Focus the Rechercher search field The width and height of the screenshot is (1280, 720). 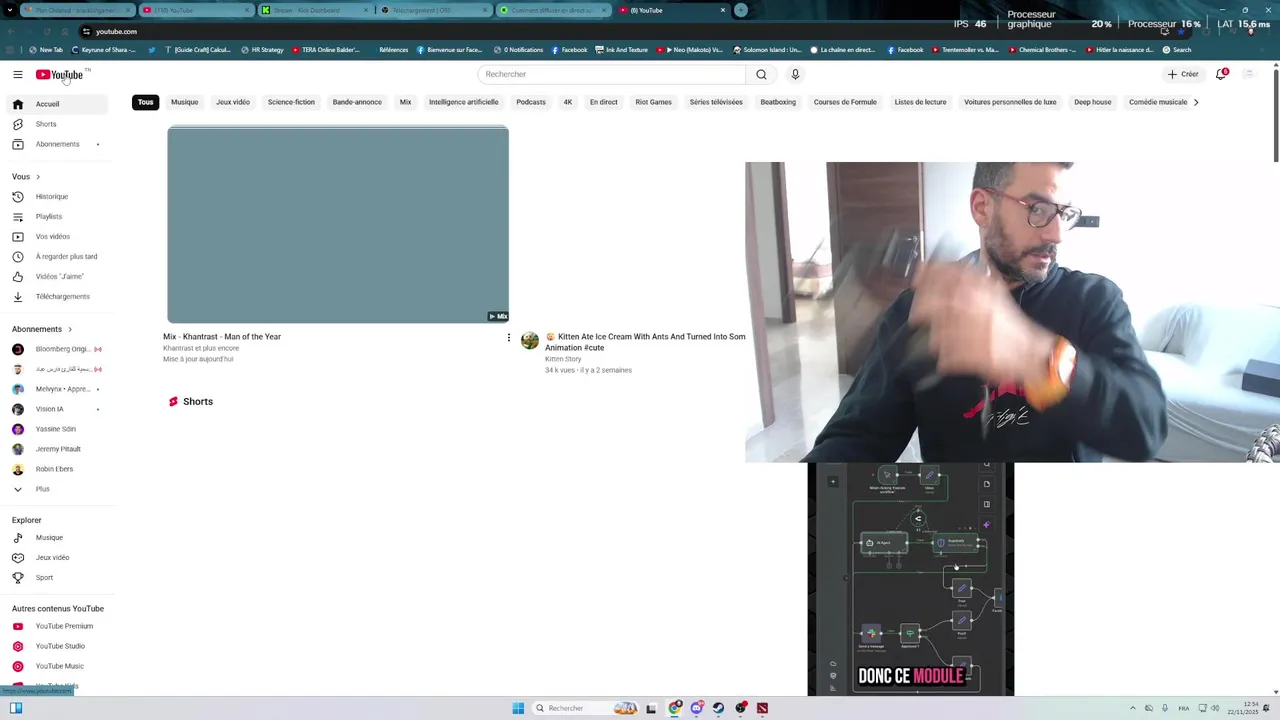click(612, 74)
